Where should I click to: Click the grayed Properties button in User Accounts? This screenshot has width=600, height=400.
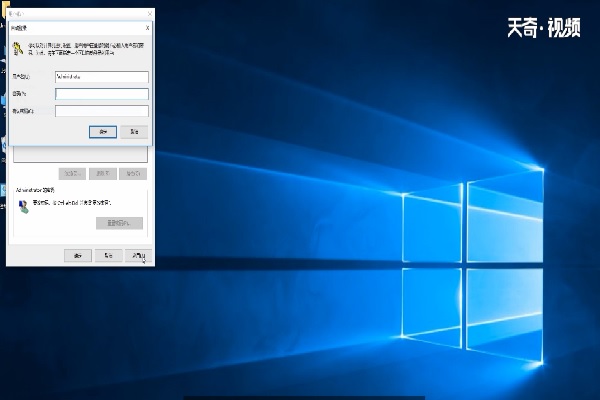pyautogui.click(x=133, y=173)
